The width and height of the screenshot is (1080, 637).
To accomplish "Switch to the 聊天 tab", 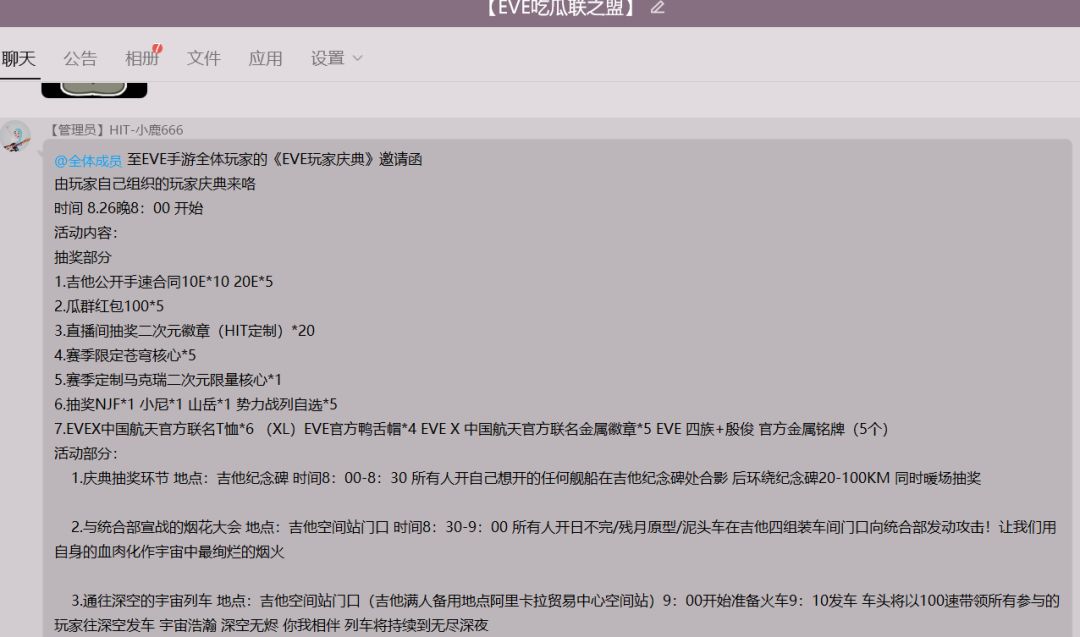I will 19,59.
